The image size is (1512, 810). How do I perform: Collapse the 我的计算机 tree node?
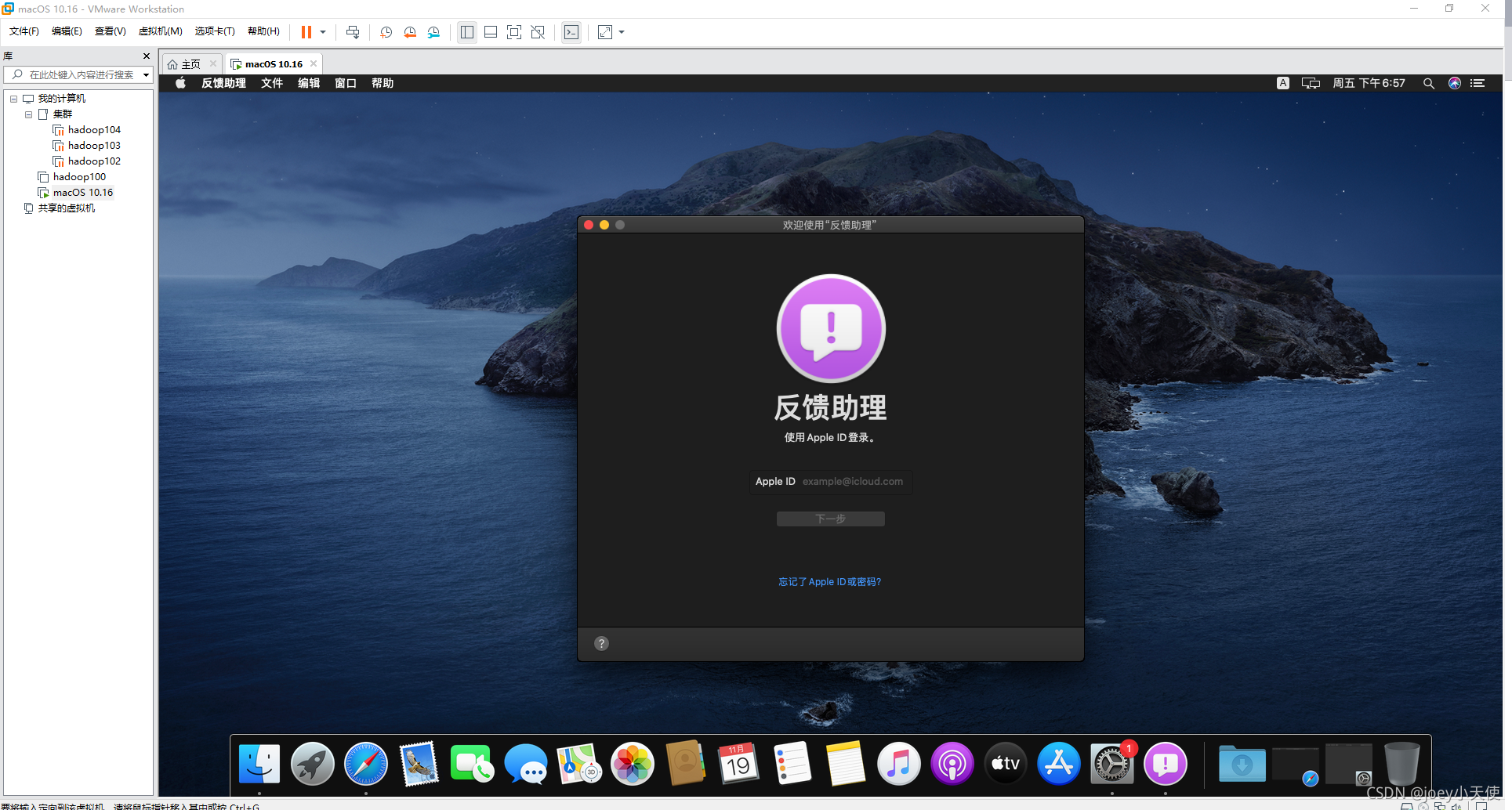tap(13, 99)
